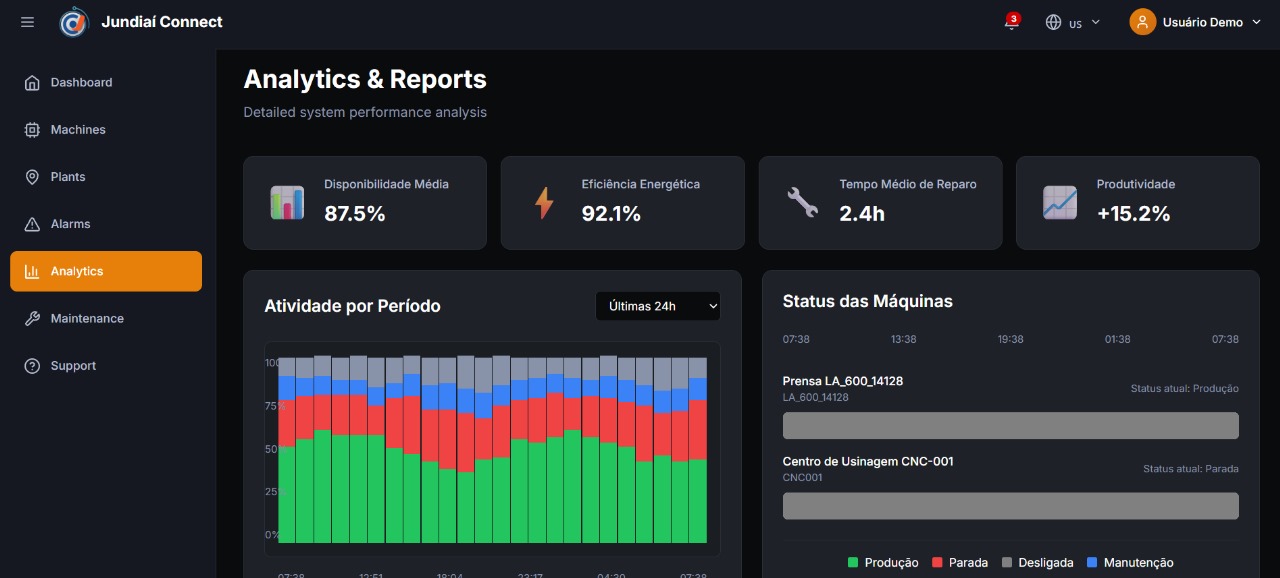Select Support in the sidebar
Image resolution: width=1280 pixels, height=578 pixels.
[x=73, y=366]
